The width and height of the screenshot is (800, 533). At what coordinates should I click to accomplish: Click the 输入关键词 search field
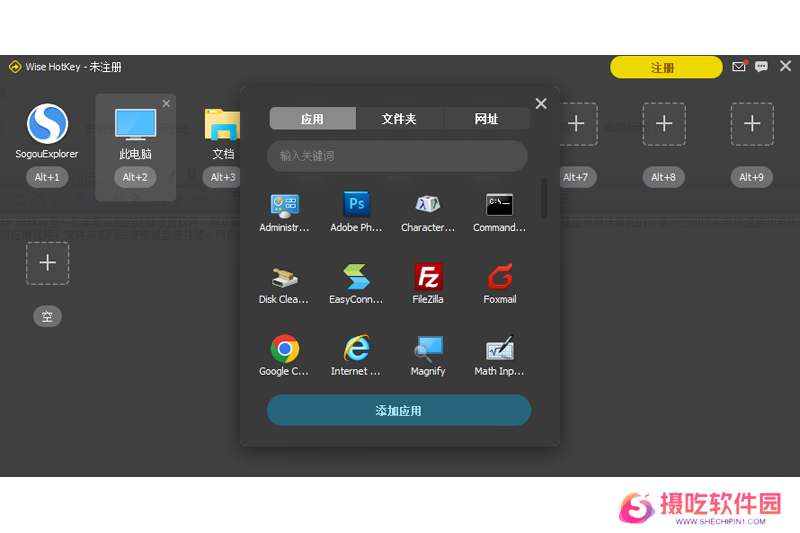[397, 156]
